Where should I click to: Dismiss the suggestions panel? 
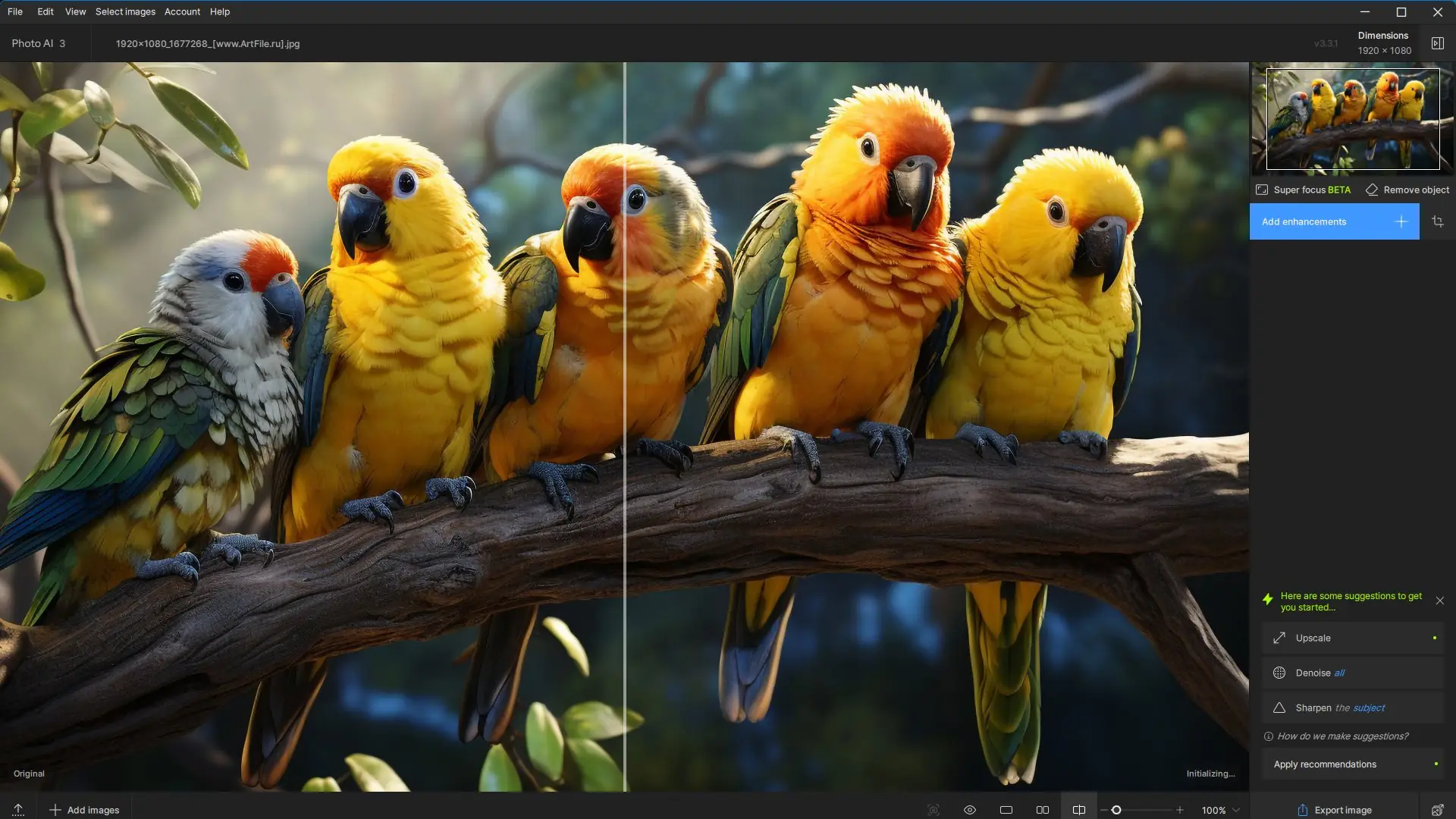click(x=1439, y=601)
